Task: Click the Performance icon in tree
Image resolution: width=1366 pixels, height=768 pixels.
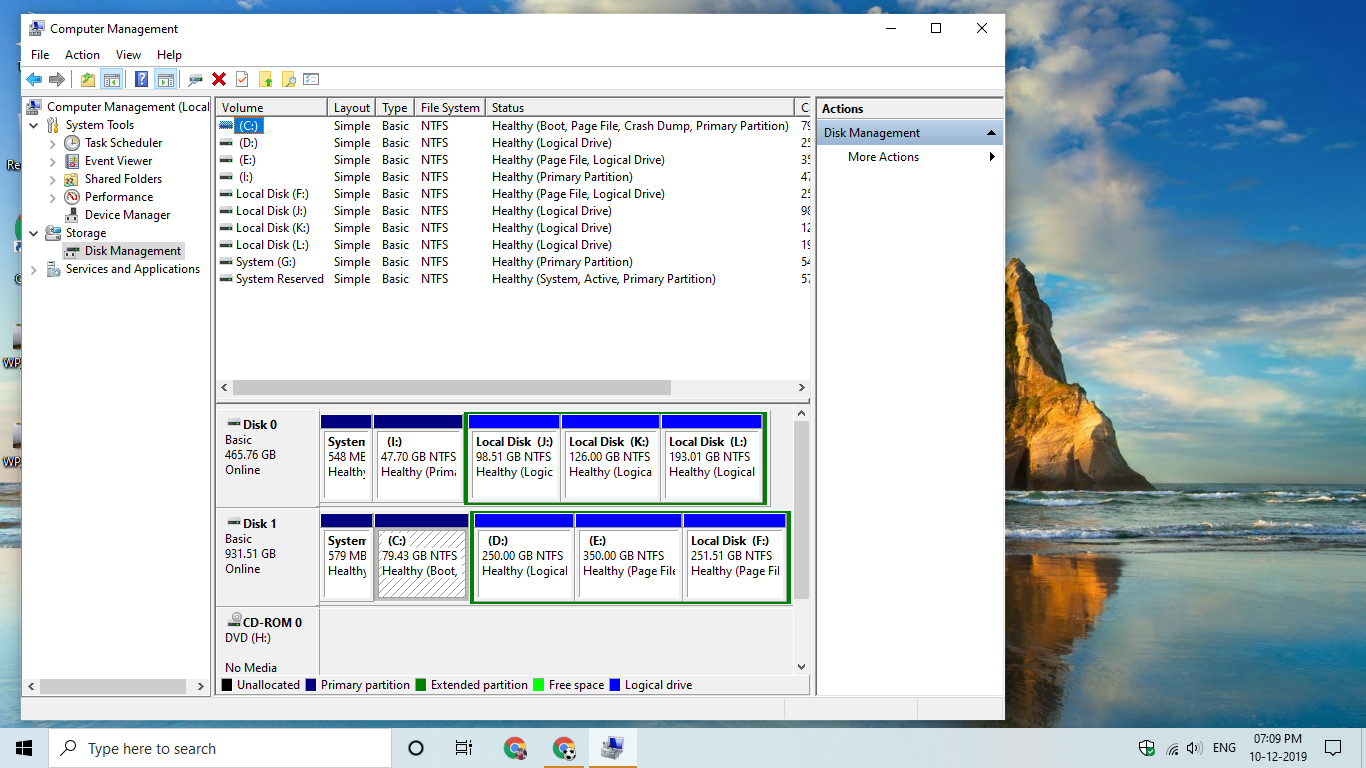Action: pos(72,197)
